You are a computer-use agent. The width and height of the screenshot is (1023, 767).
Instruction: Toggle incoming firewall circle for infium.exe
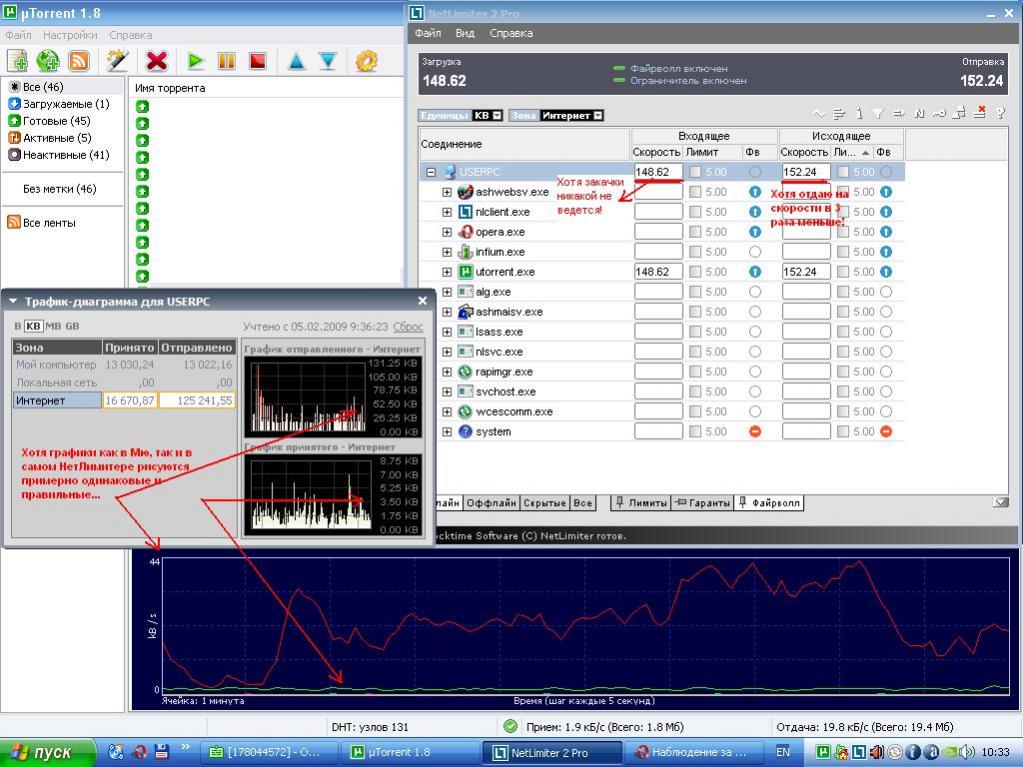pos(755,252)
